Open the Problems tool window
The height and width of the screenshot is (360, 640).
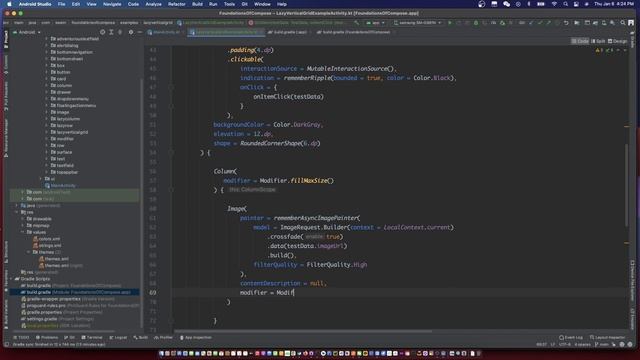click(x=47, y=338)
